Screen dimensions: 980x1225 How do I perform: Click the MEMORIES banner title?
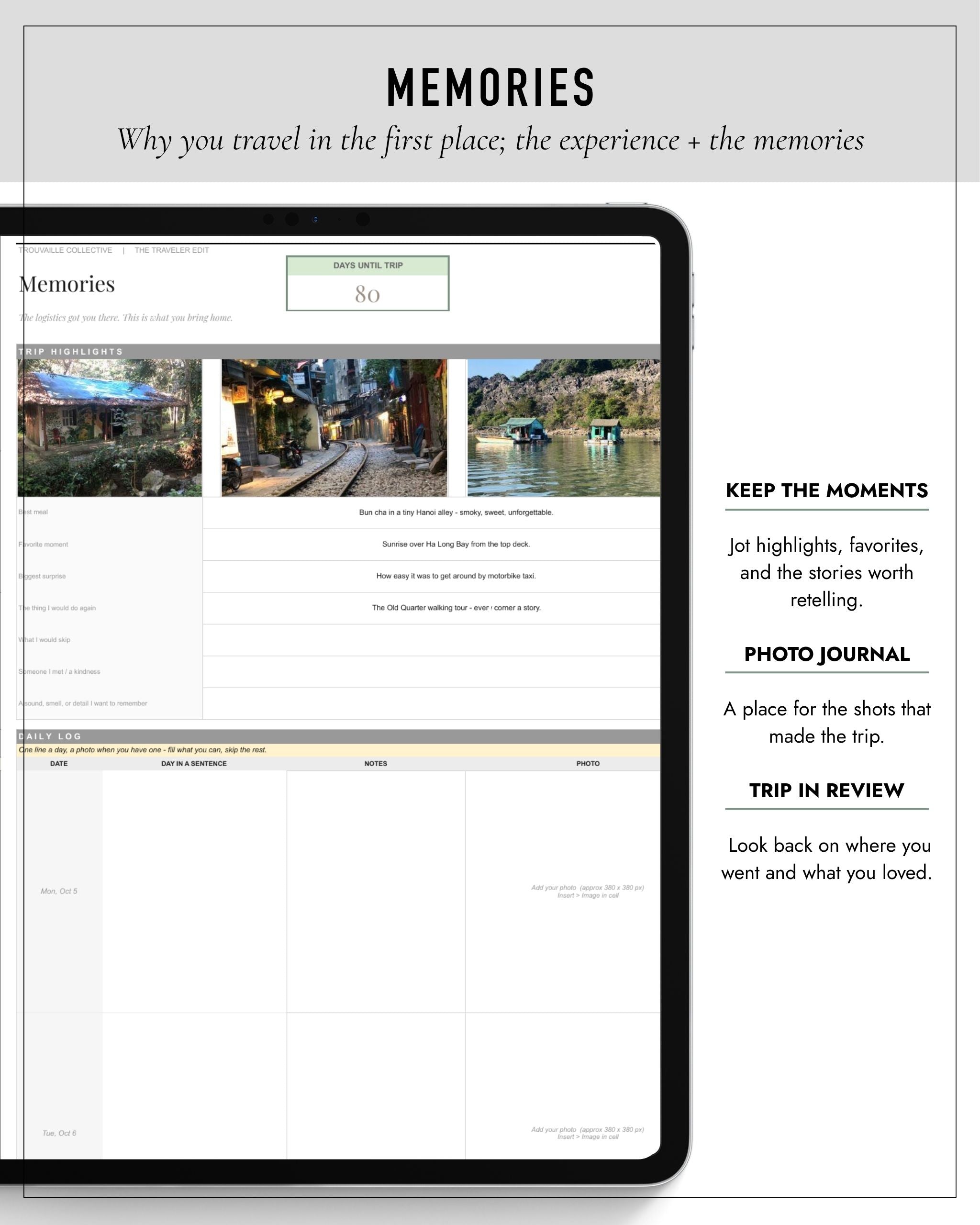pos(490,87)
